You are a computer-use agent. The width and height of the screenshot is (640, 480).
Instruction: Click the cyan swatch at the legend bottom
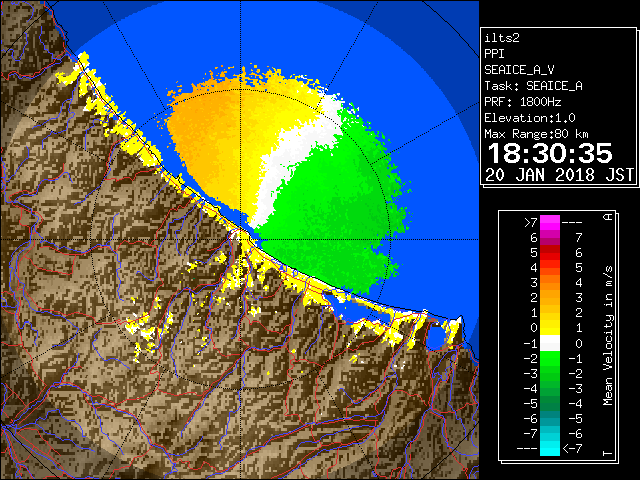[x=550, y=448]
